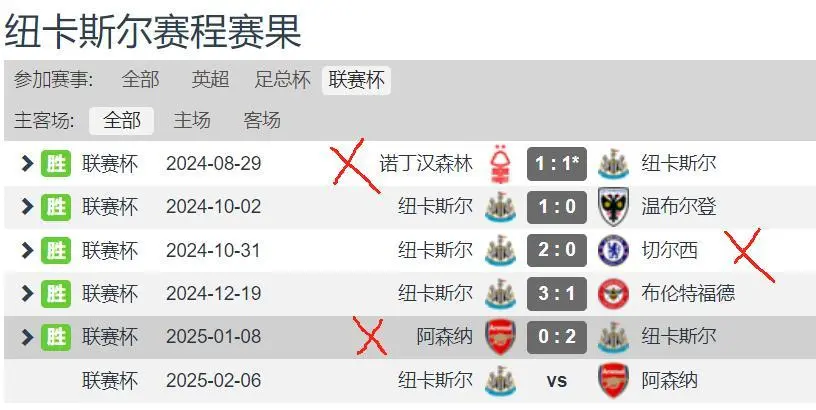Click Arsenal crest in 2025-02-06 row

pos(613,380)
